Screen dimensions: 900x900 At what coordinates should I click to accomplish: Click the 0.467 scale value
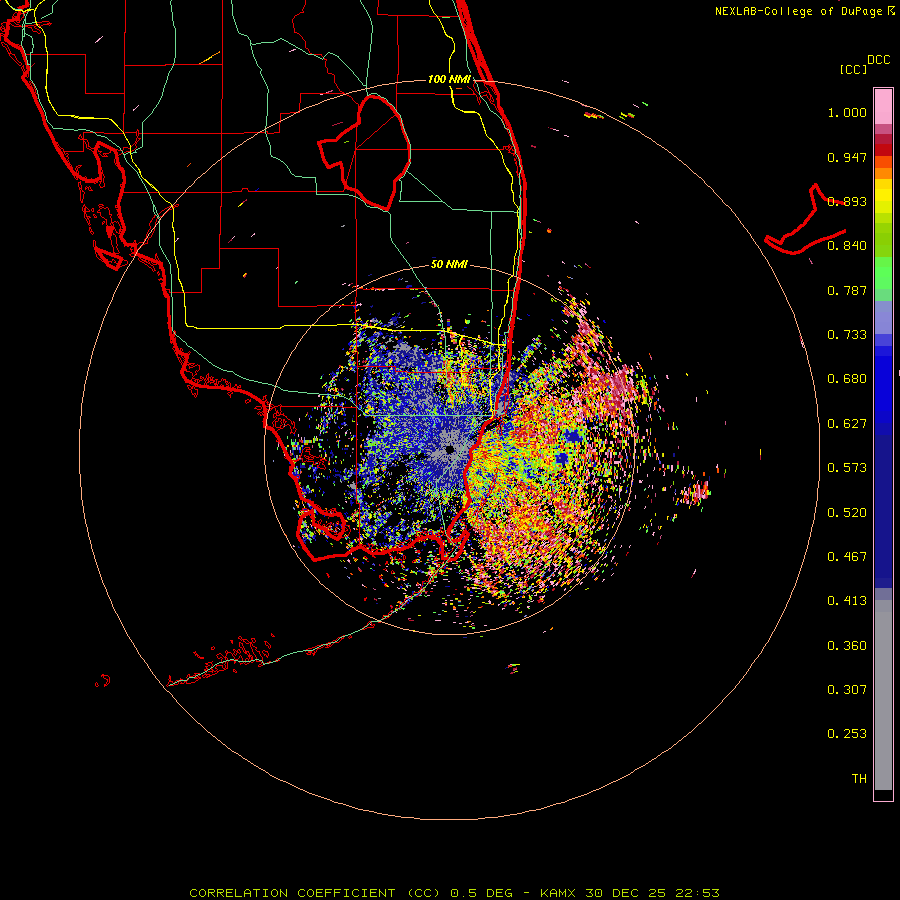(x=847, y=557)
